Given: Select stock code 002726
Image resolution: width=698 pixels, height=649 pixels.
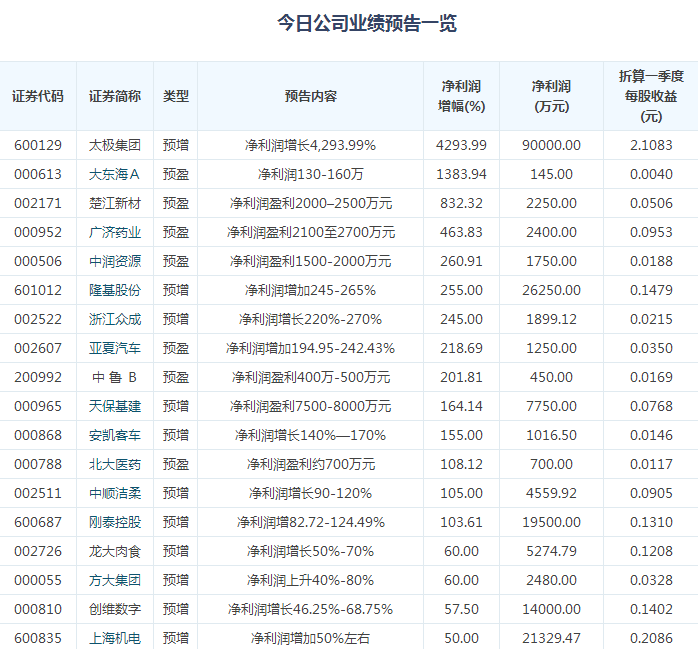Looking at the screenshot, I should [38, 552].
